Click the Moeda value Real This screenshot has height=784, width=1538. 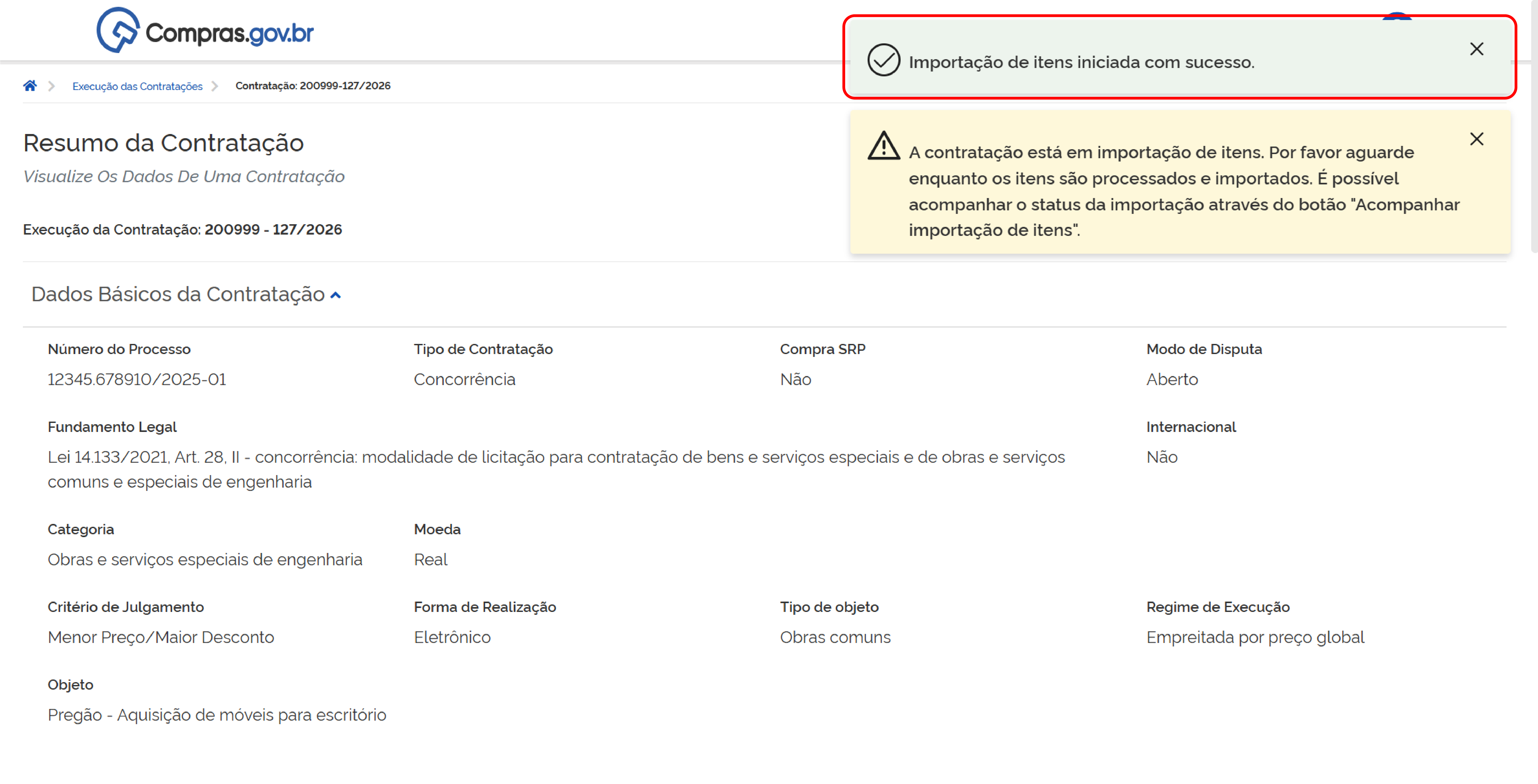[x=430, y=560]
